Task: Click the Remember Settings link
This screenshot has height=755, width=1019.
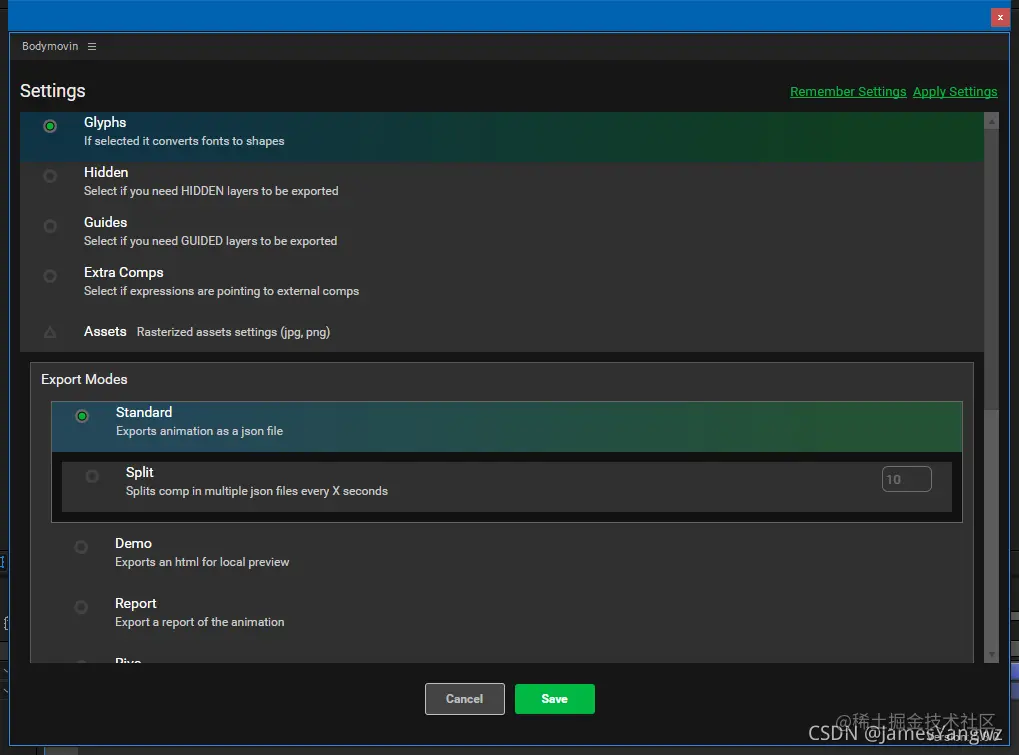Action: tap(848, 92)
